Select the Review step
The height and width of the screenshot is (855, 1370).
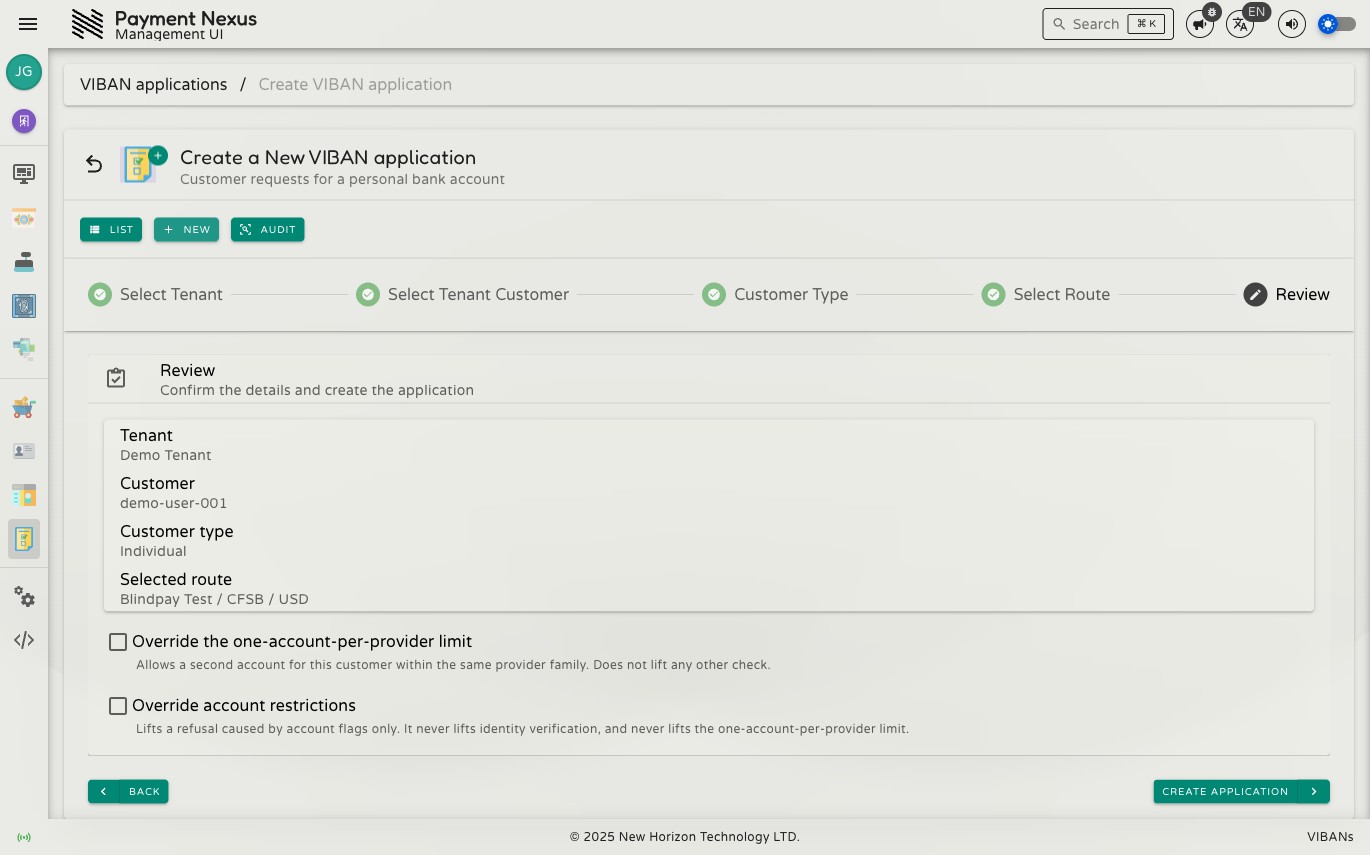pos(1286,295)
